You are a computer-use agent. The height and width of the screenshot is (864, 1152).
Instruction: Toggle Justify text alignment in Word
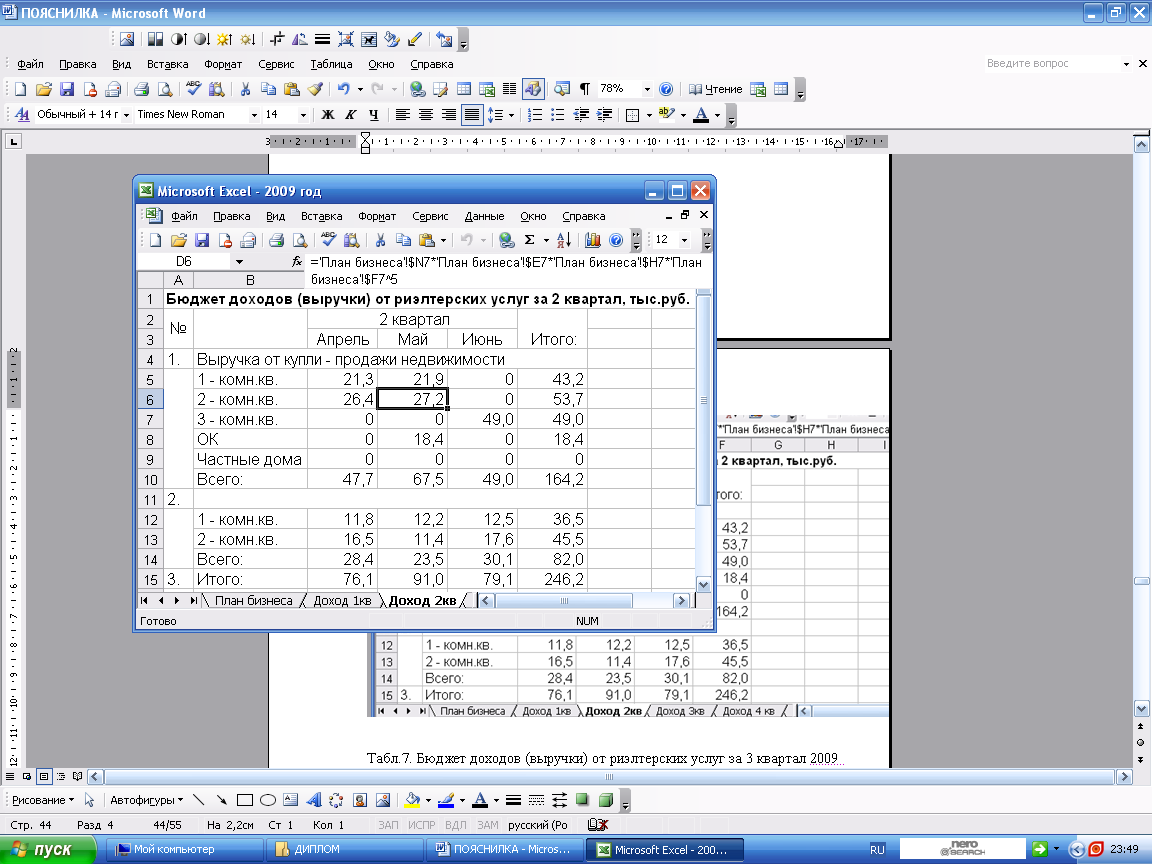[x=472, y=115]
